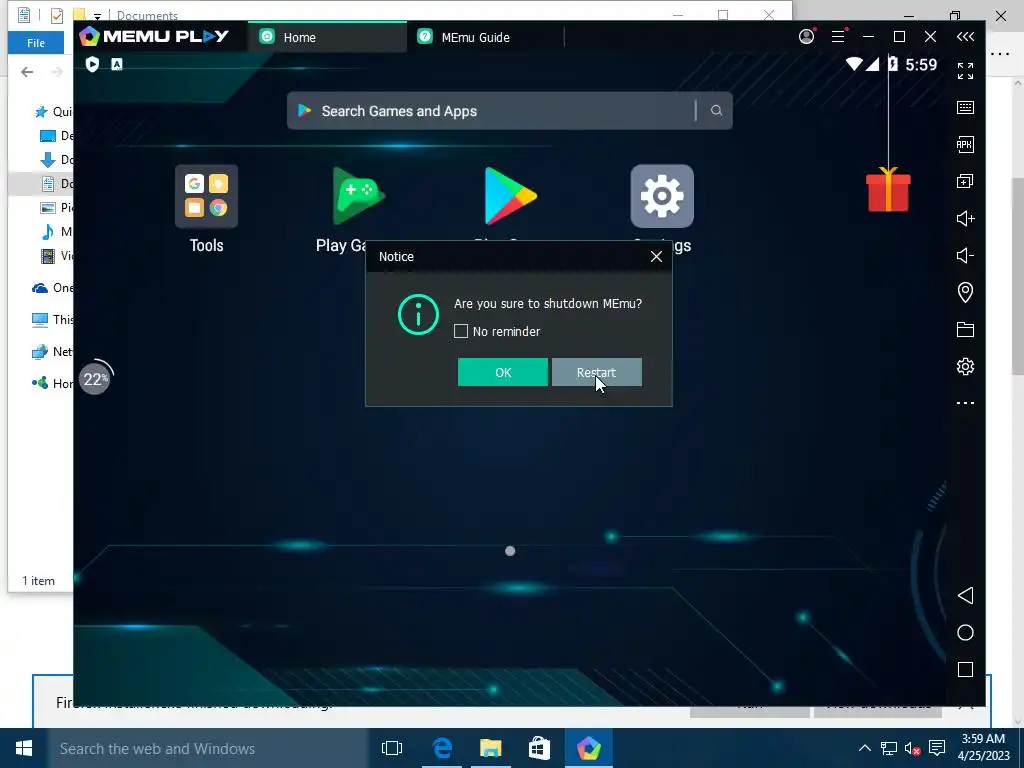Click the home screen page indicator dot
Viewport: 1024px width, 768px height.
point(510,551)
